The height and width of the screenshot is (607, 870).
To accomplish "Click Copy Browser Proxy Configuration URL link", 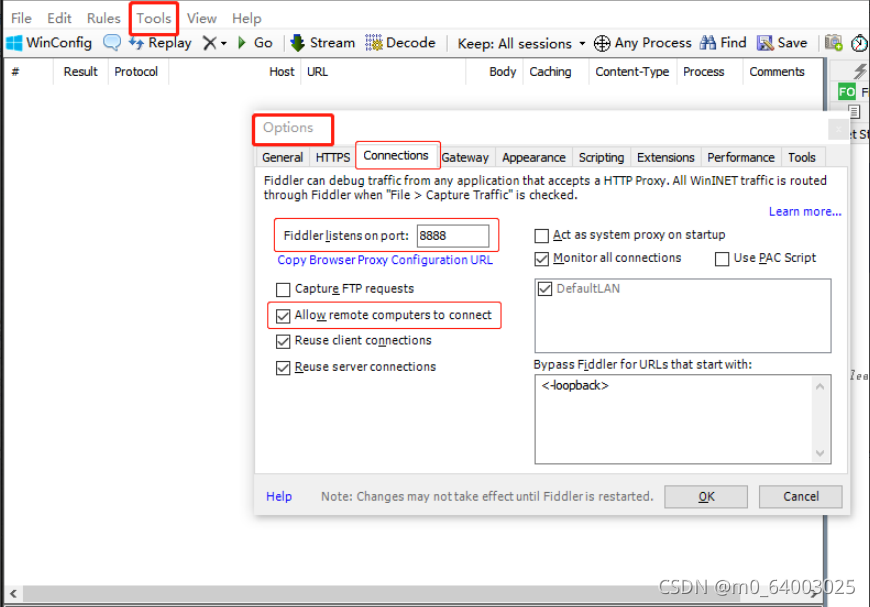I will click(385, 260).
